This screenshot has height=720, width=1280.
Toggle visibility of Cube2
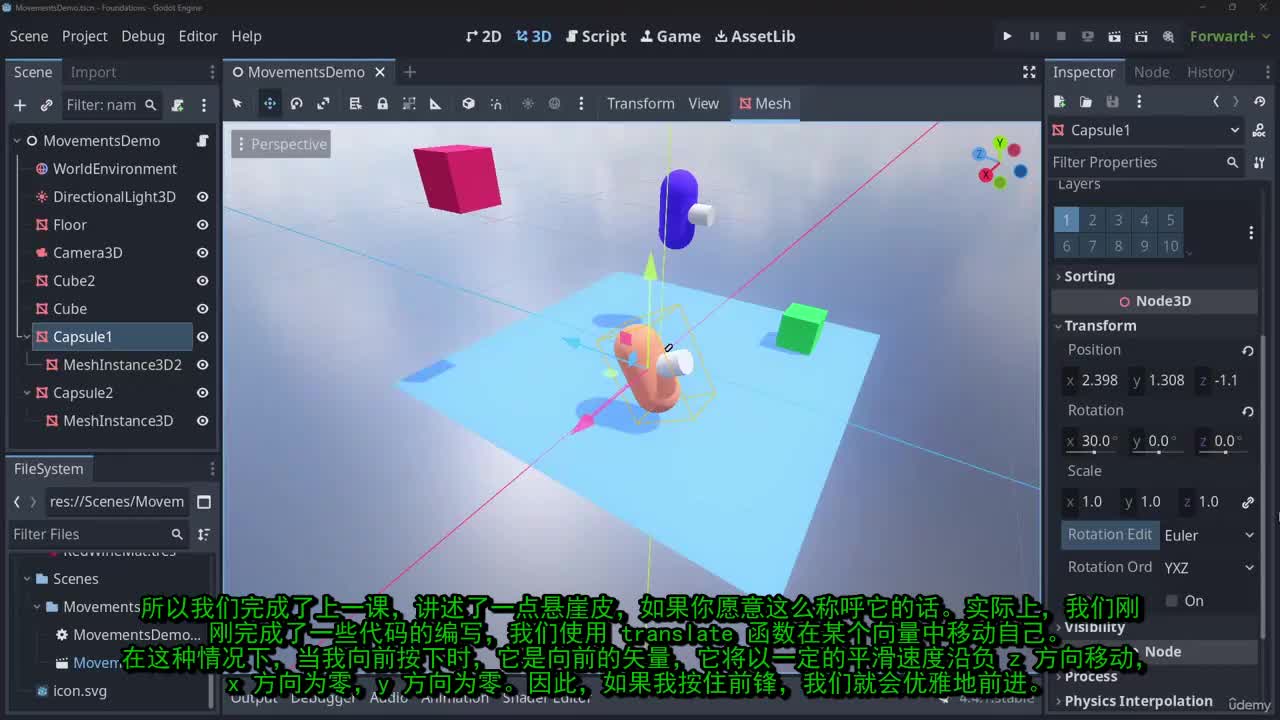pyautogui.click(x=202, y=281)
